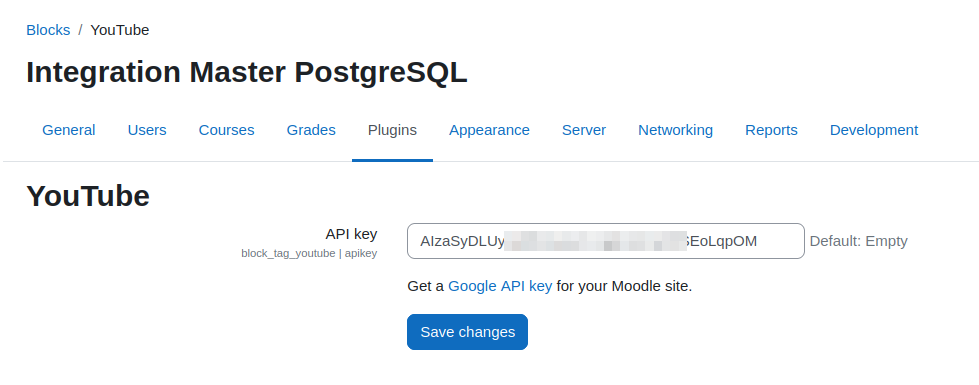979x385 pixels.
Task: Follow the Google API key link
Action: [500, 286]
